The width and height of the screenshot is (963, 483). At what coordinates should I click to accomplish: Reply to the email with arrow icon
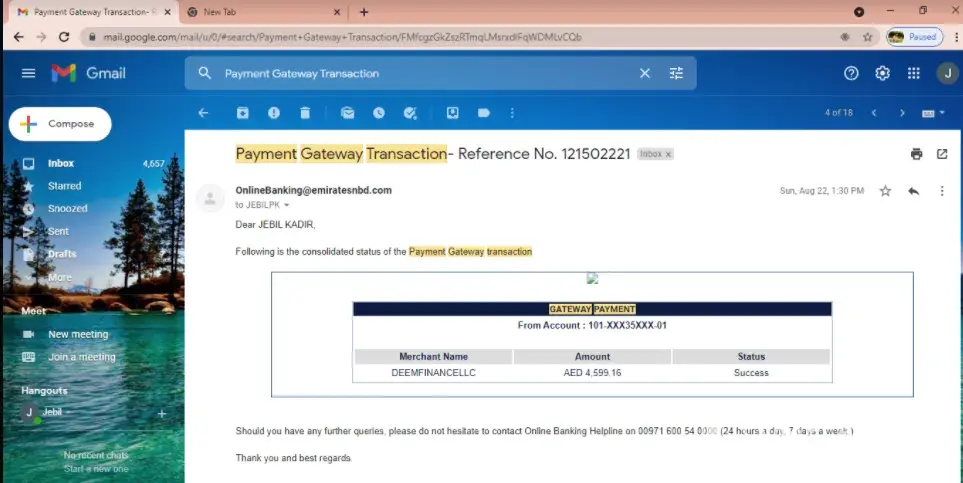click(914, 191)
